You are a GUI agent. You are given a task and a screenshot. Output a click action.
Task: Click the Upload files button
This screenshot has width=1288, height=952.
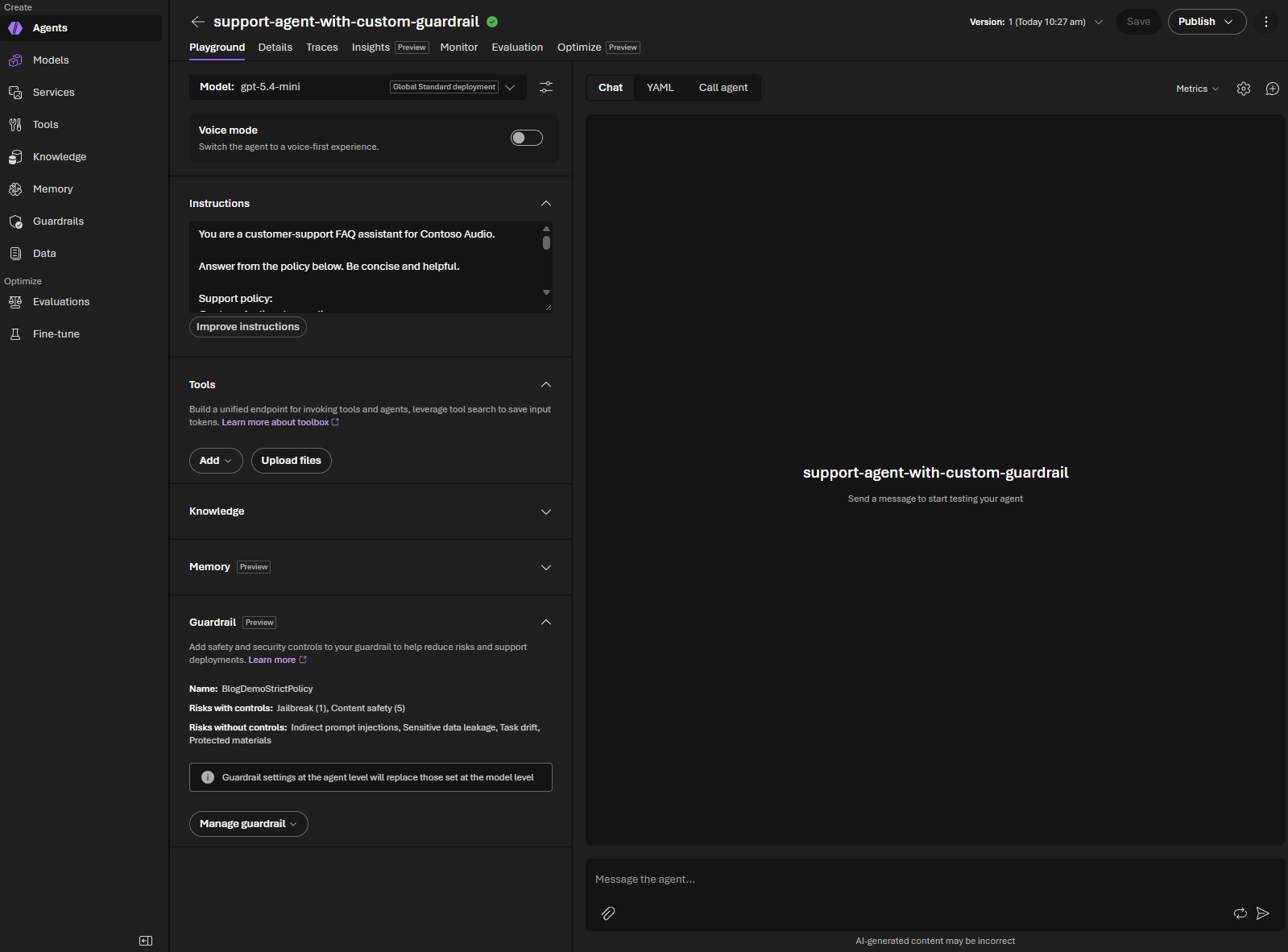[292, 461]
